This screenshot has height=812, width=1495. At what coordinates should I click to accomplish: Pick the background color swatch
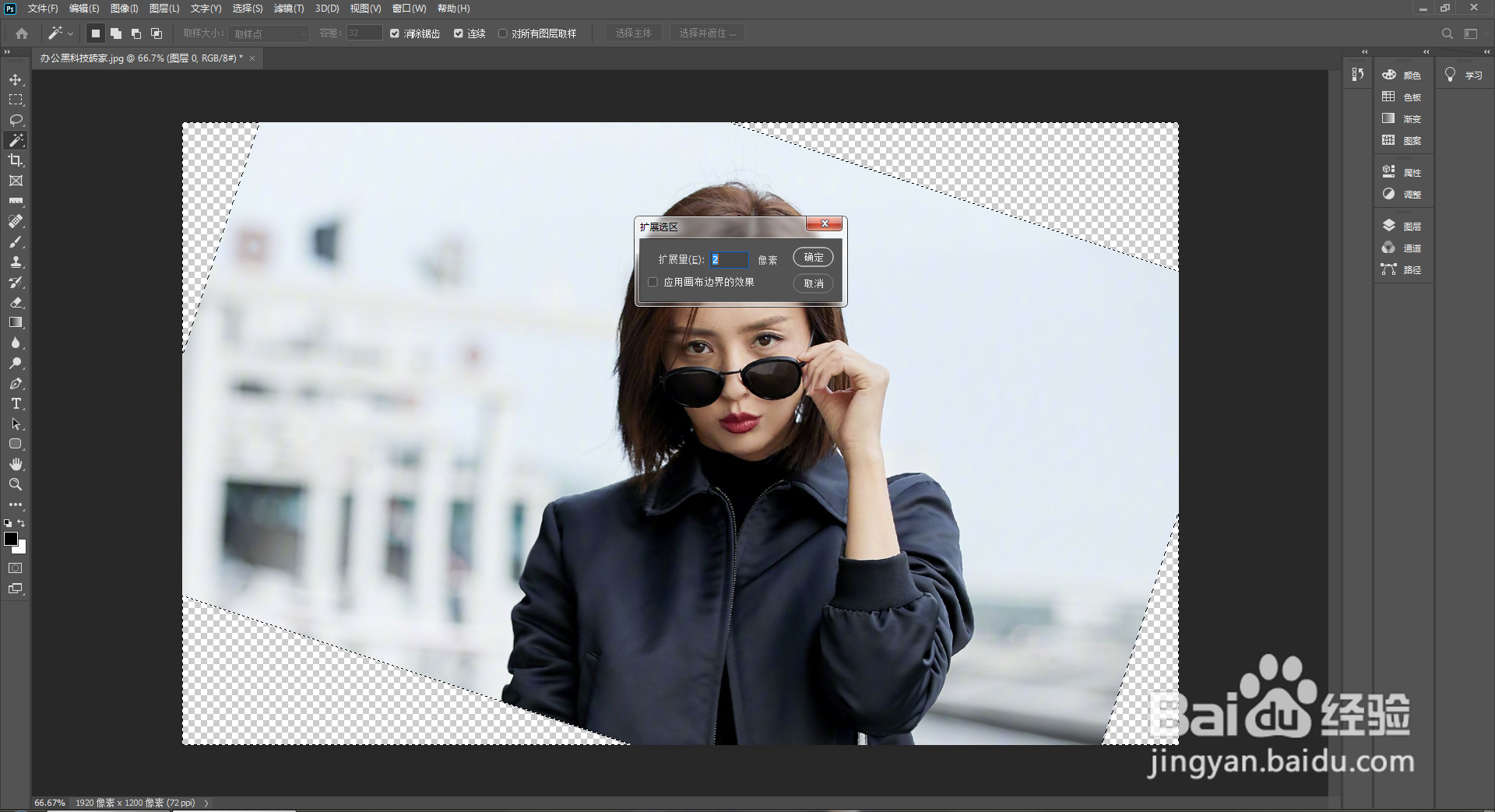22,549
